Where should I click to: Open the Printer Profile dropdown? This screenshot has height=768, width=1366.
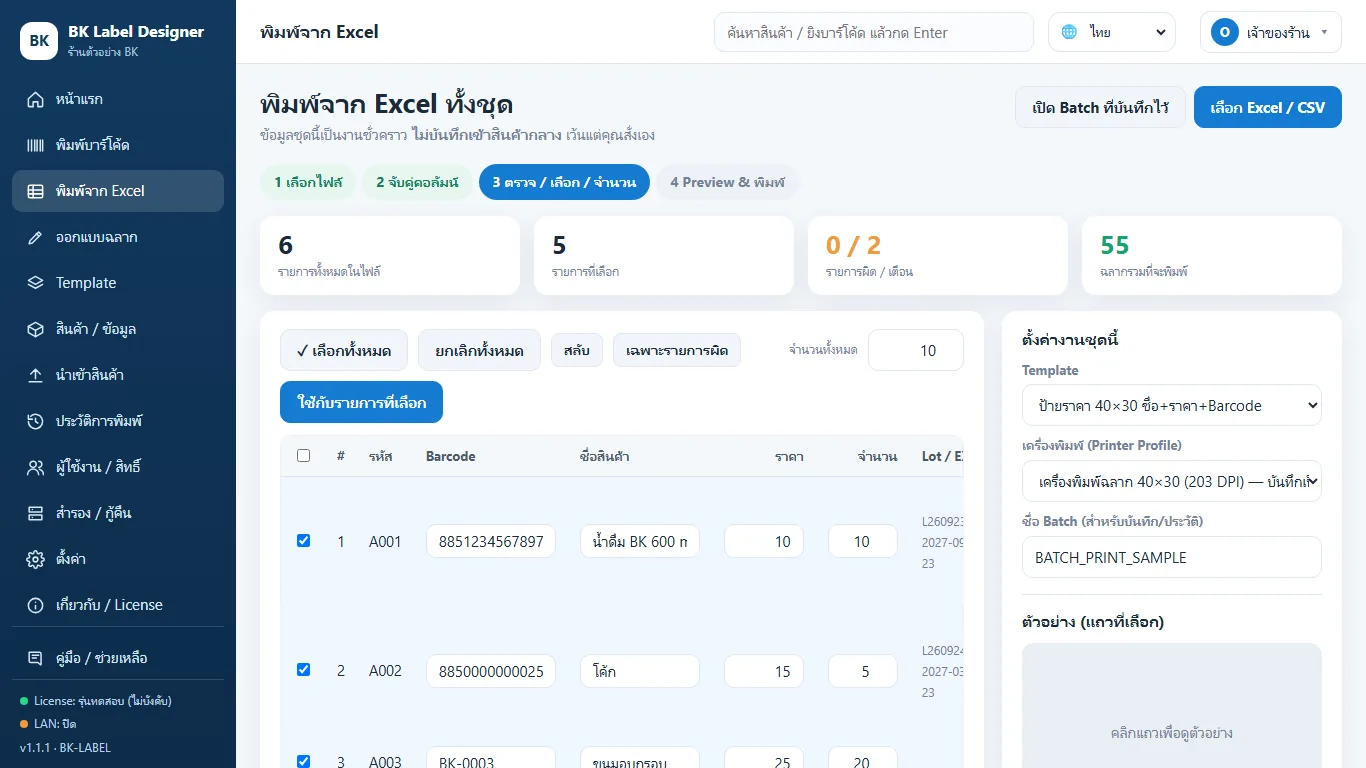(1172, 481)
